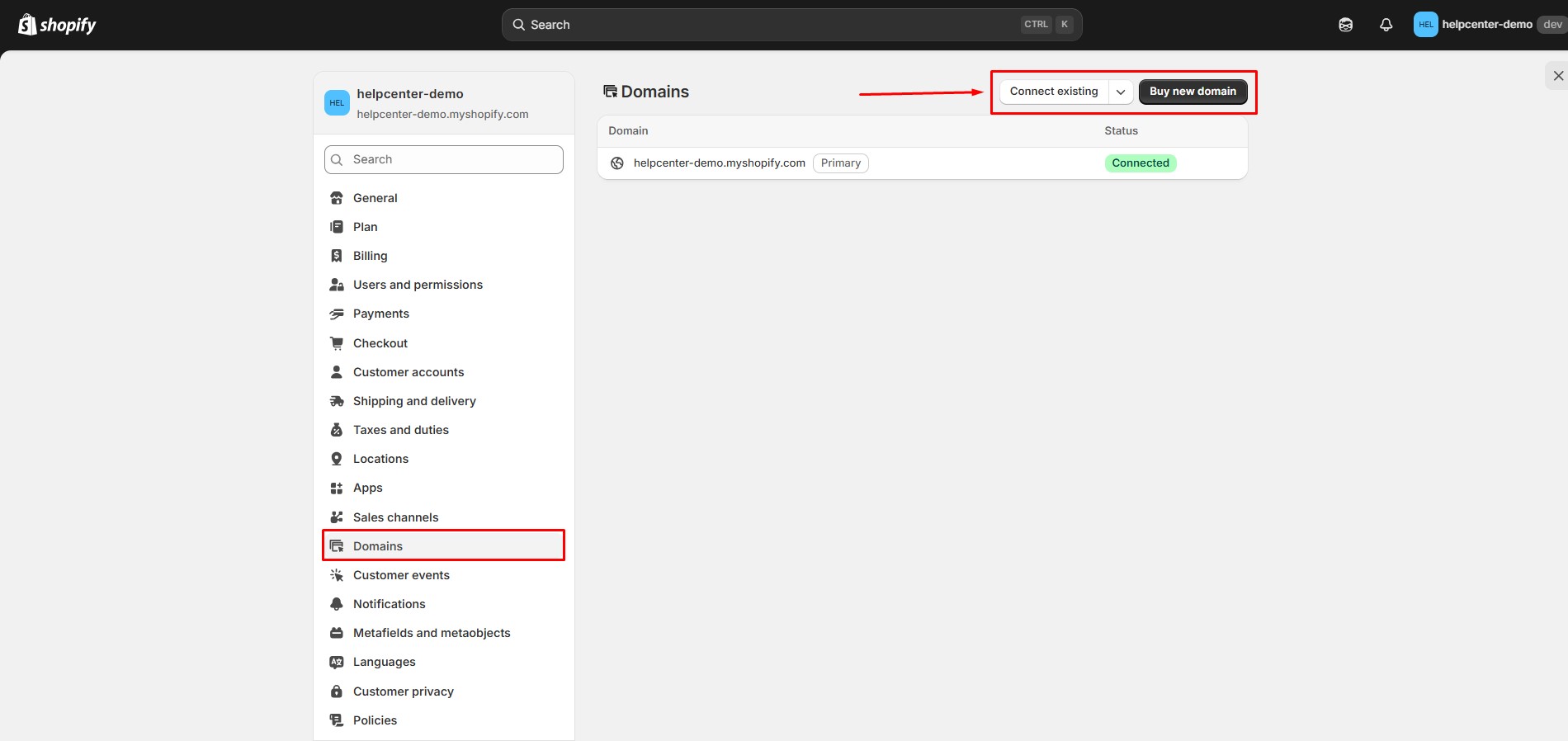The width and height of the screenshot is (1568, 741).
Task: Open the notifications bell icon
Action: pyautogui.click(x=1386, y=25)
